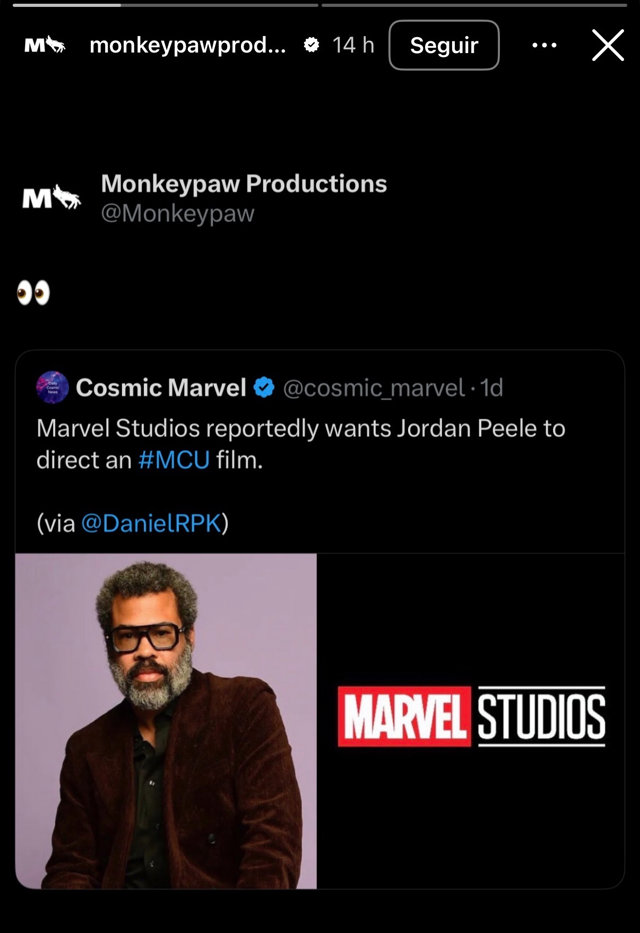
Task: Close the story with the X
Action: (x=607, y=45)
